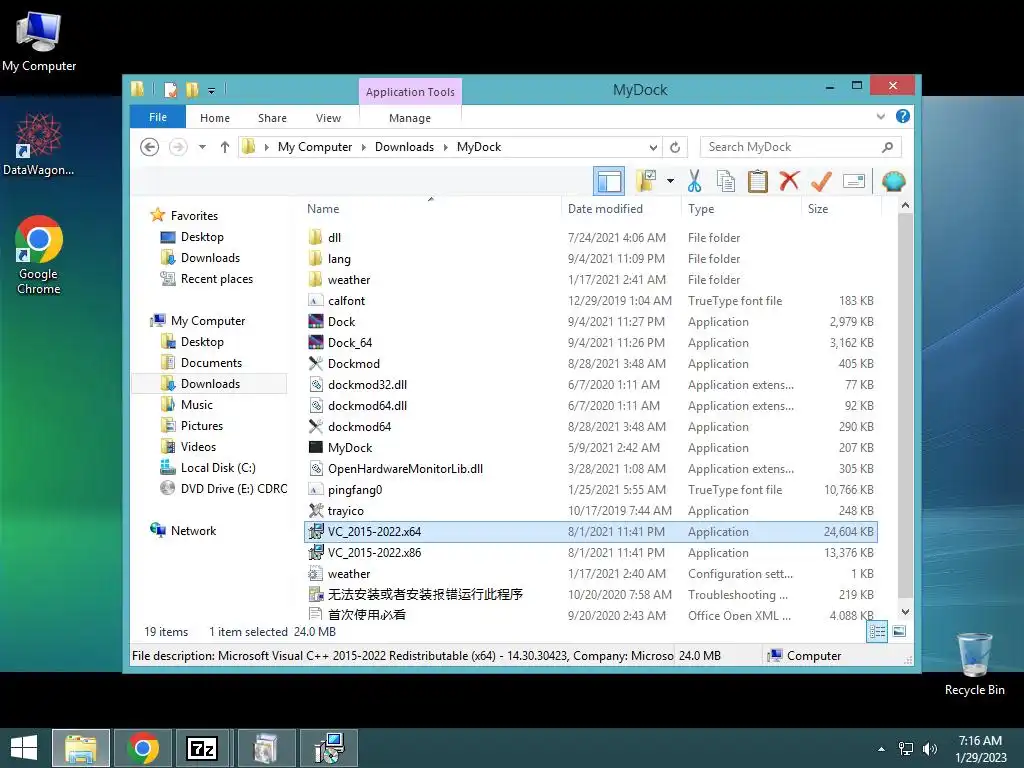Switch to details view status bar button
1024x768 pixels.
(x=877, y=632)
